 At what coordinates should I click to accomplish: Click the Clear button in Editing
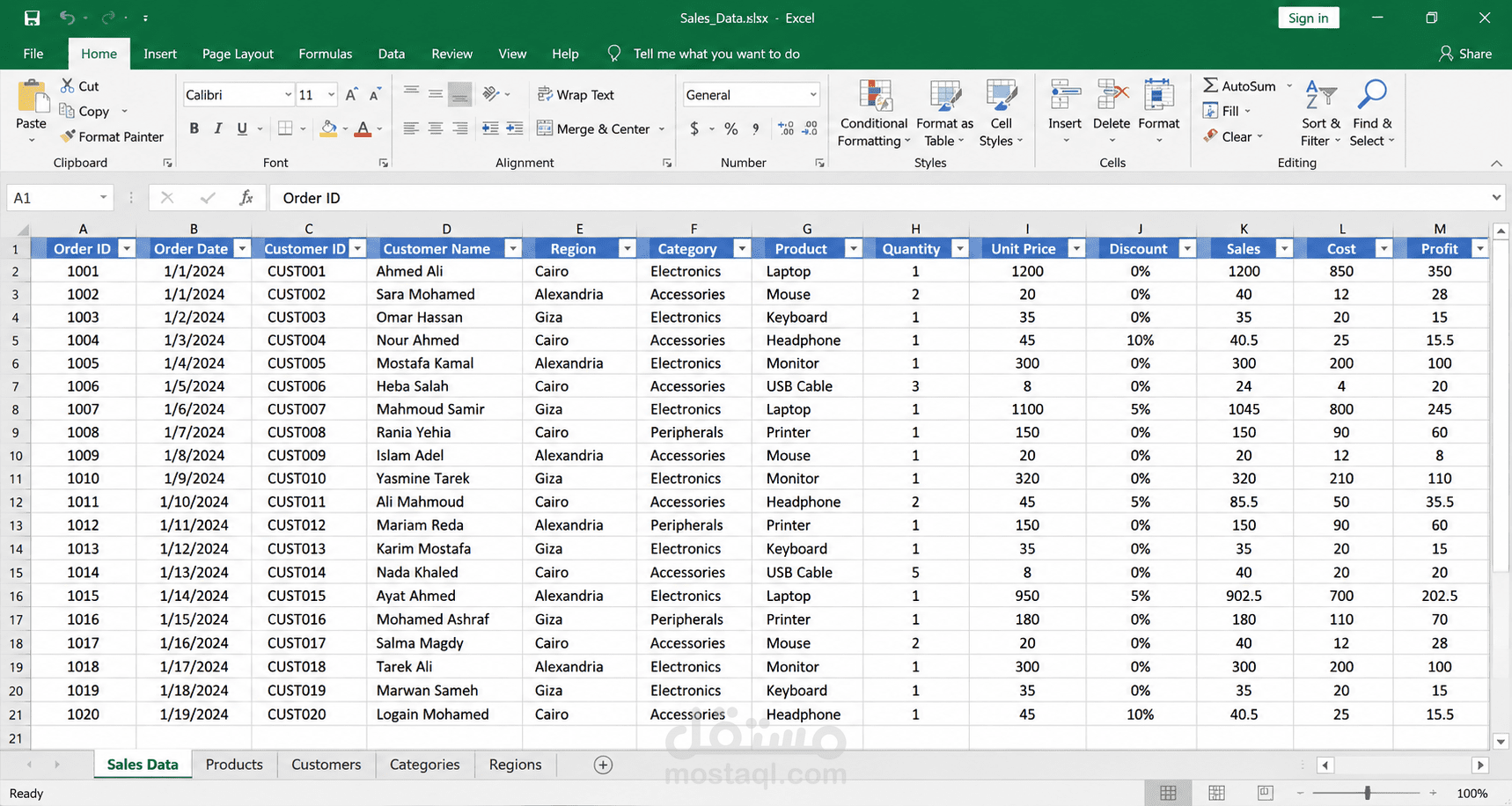click(1228, 136)
